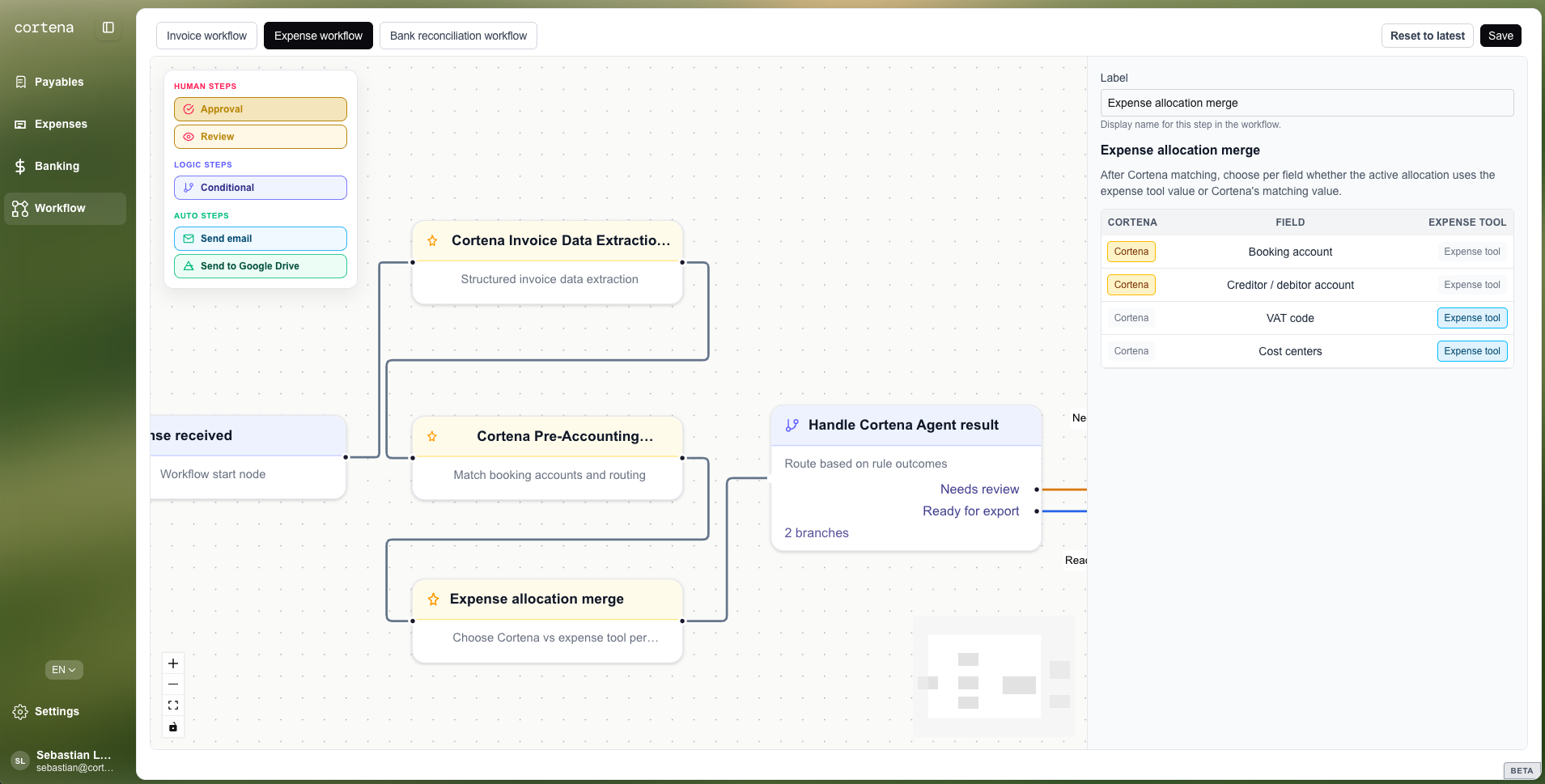The height and width of the screenshot is (784, 1545).
Task: Click the SL user avatar
Action: click(x=20, y=761)
